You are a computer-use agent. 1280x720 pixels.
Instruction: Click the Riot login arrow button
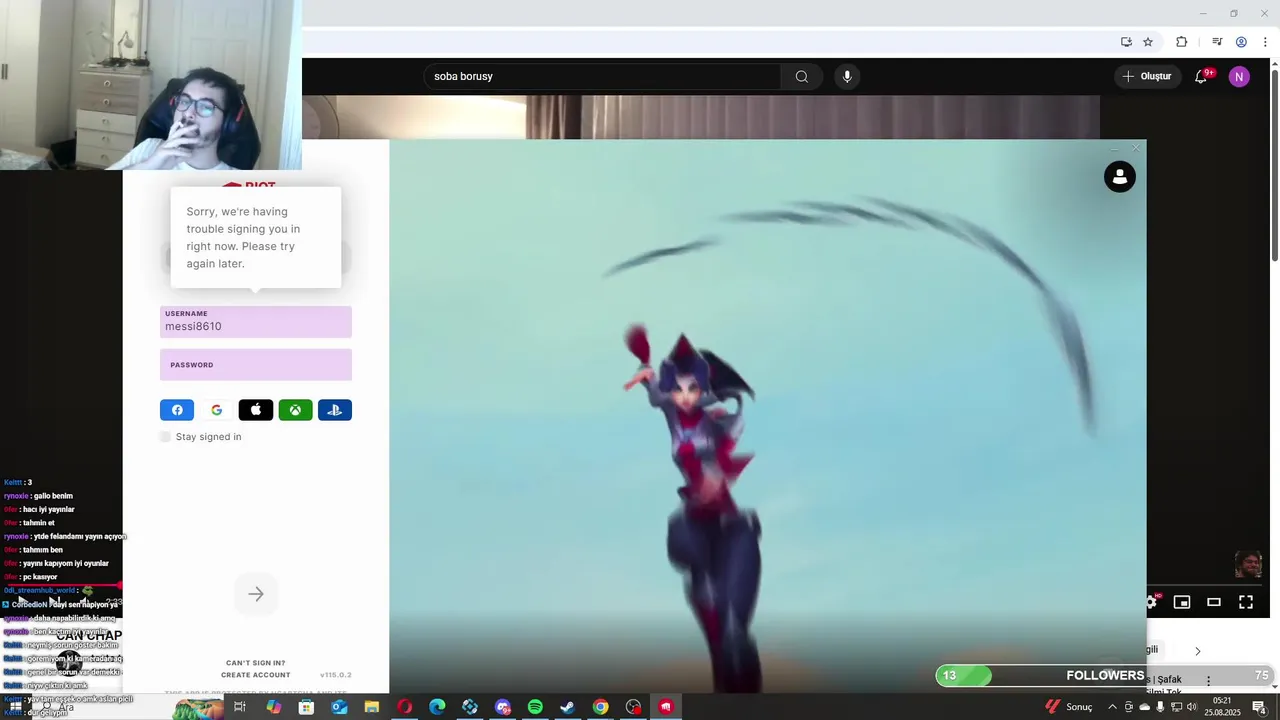pyautogui.click(x=256, y=594)
